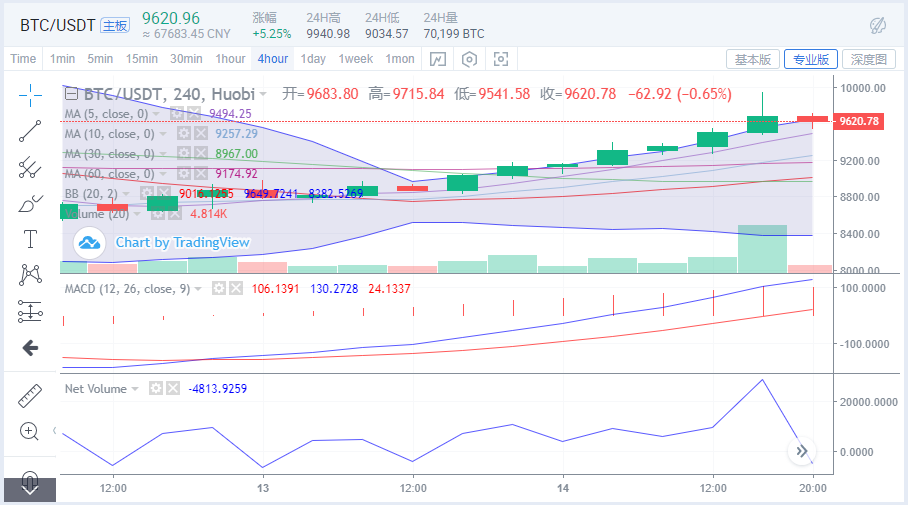Select the trend line drawing tool
The height and width of the screenshot is (505, 908).
click(x=30, y=131)
